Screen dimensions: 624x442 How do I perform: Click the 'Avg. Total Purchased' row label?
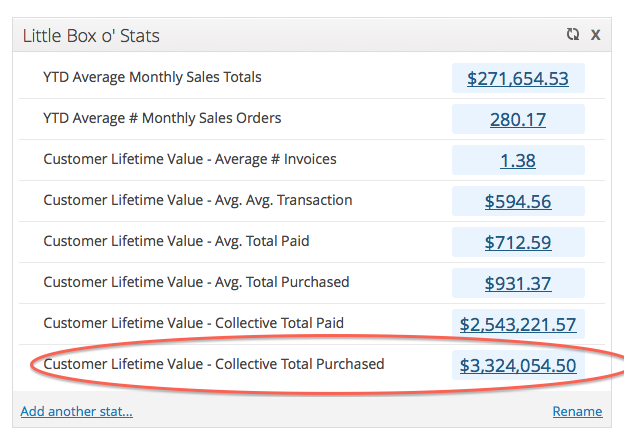(196, 282)
